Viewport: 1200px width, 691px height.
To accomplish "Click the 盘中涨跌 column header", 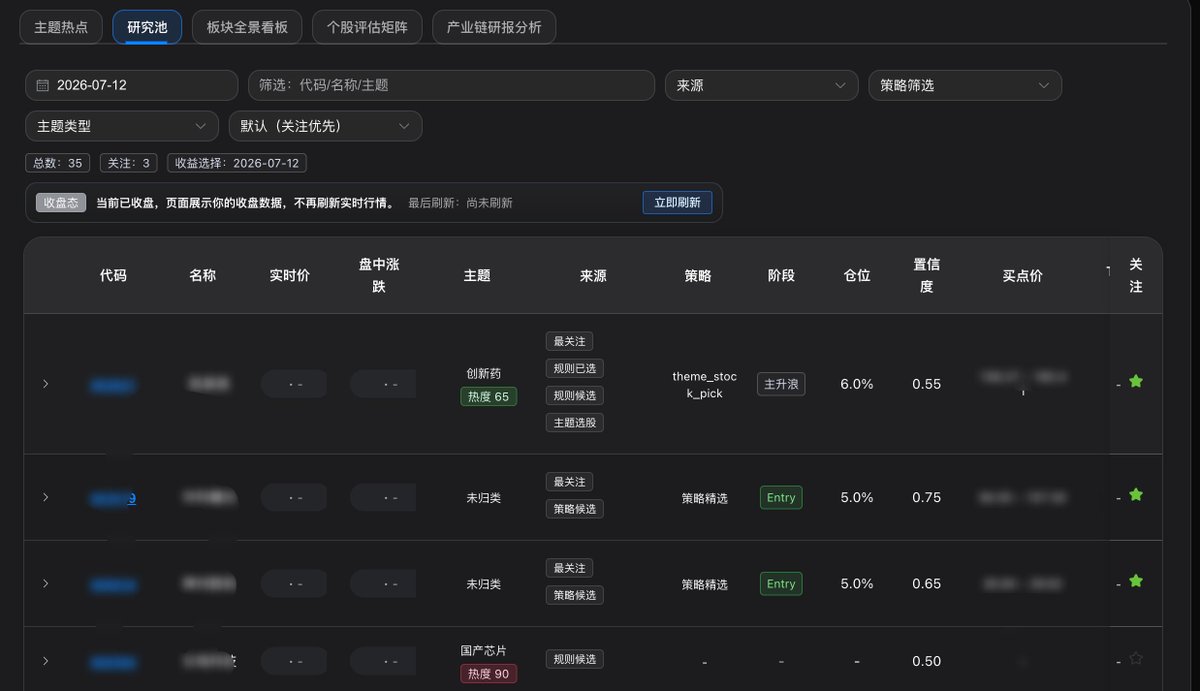I will (379, 275).
